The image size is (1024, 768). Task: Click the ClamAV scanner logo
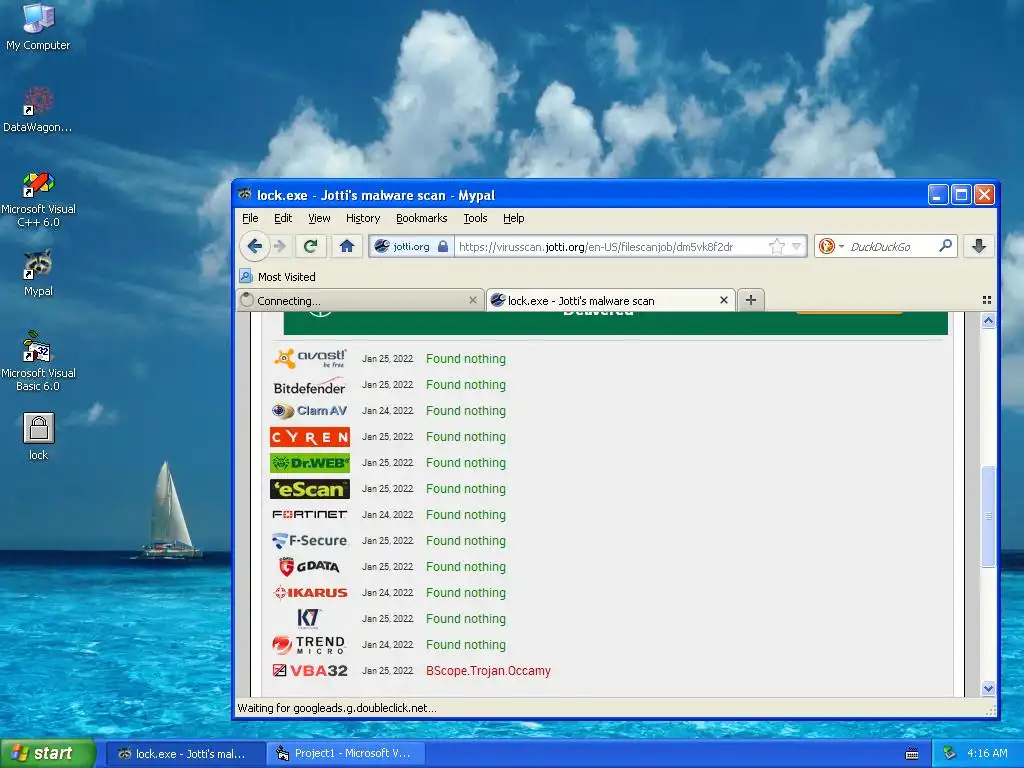(310, 411)
